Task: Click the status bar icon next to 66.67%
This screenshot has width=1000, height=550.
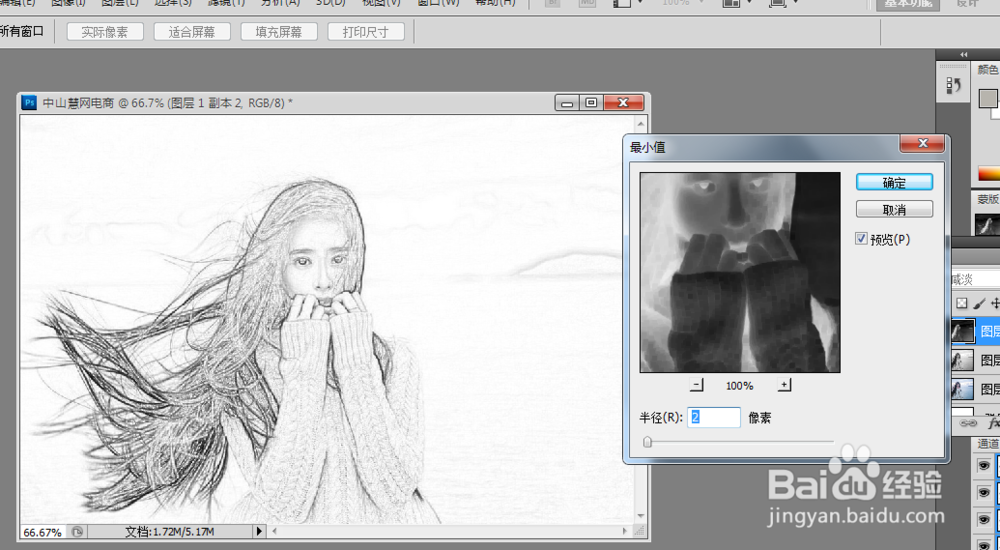Action: [77, 531]
